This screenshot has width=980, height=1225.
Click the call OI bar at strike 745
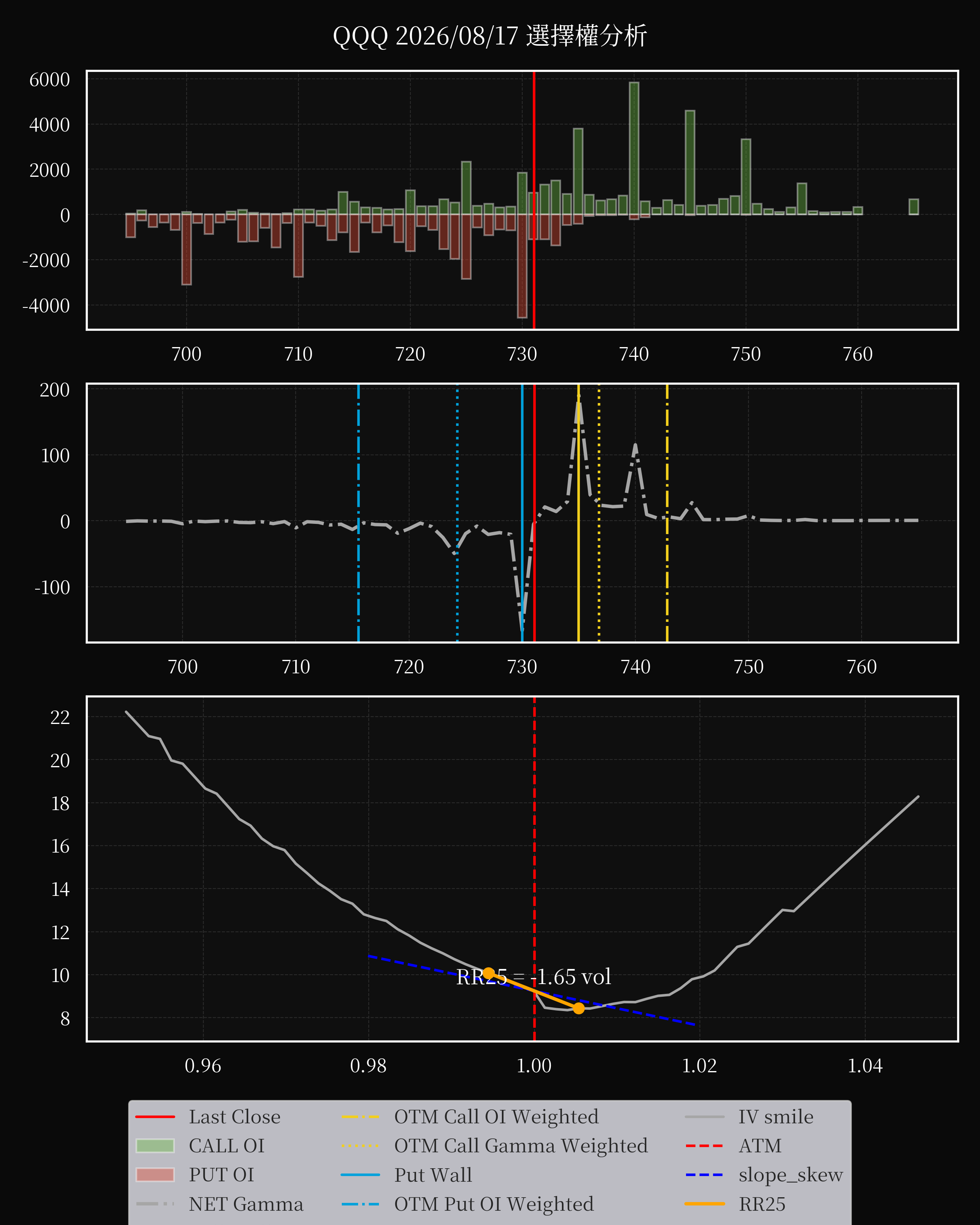point(690,163)
